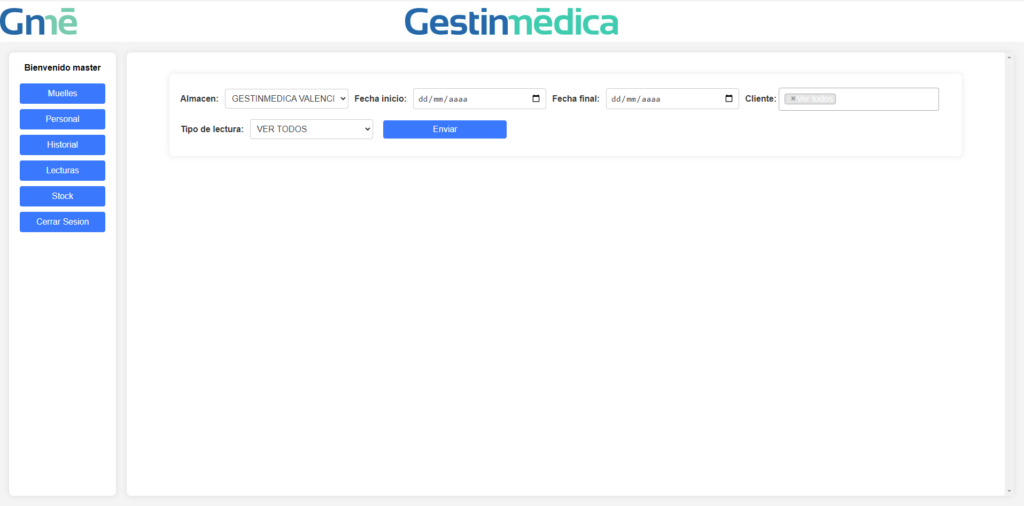Click the Gestinmedica logo at the top

511,22
